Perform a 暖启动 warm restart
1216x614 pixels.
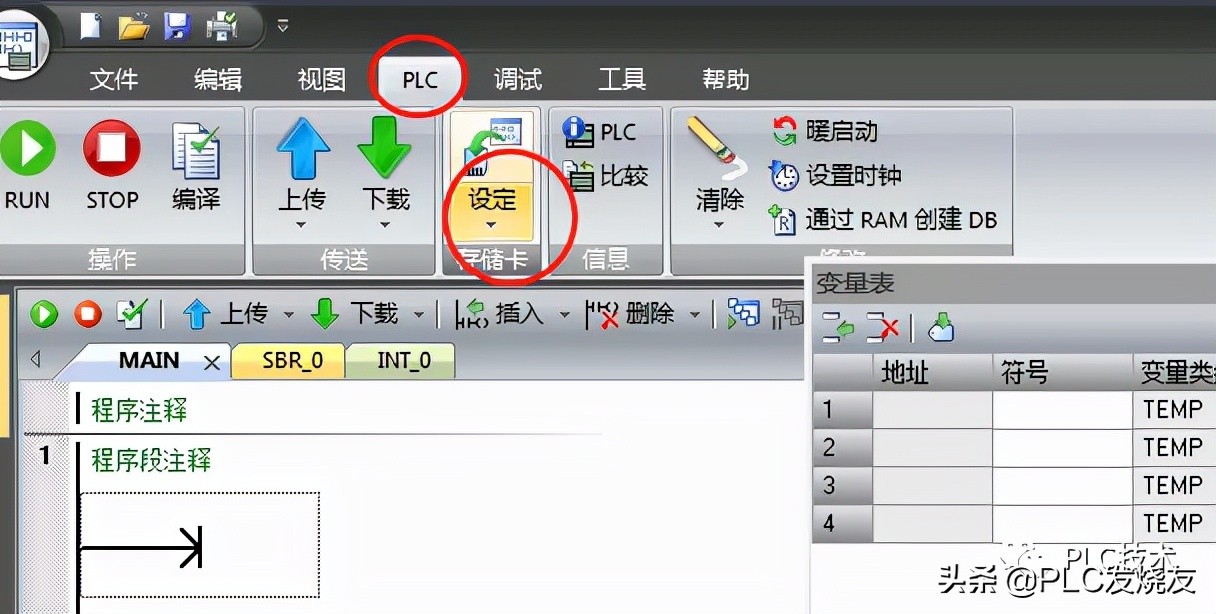tap(840, 130)
